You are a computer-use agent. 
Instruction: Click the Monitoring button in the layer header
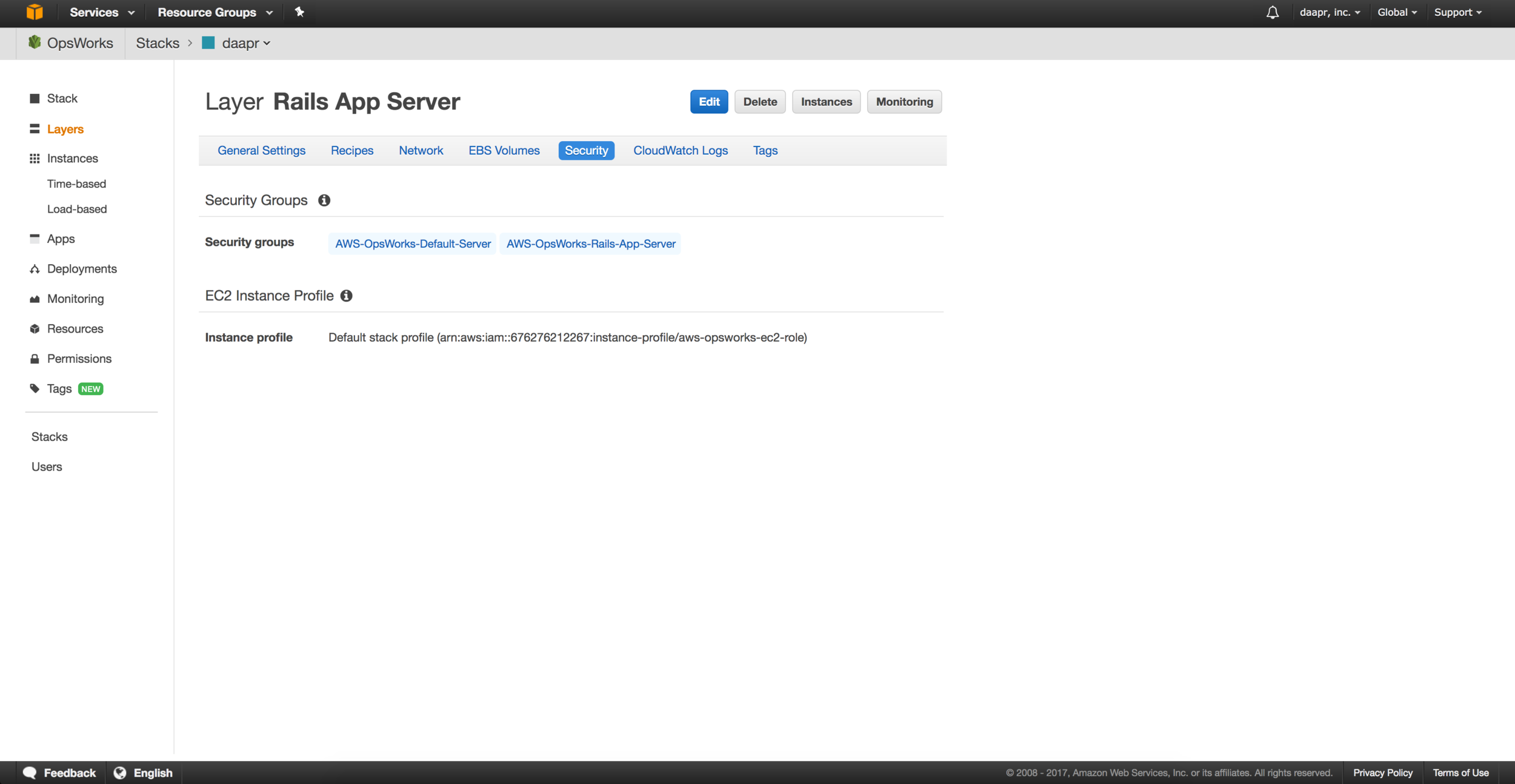[904, 102]
